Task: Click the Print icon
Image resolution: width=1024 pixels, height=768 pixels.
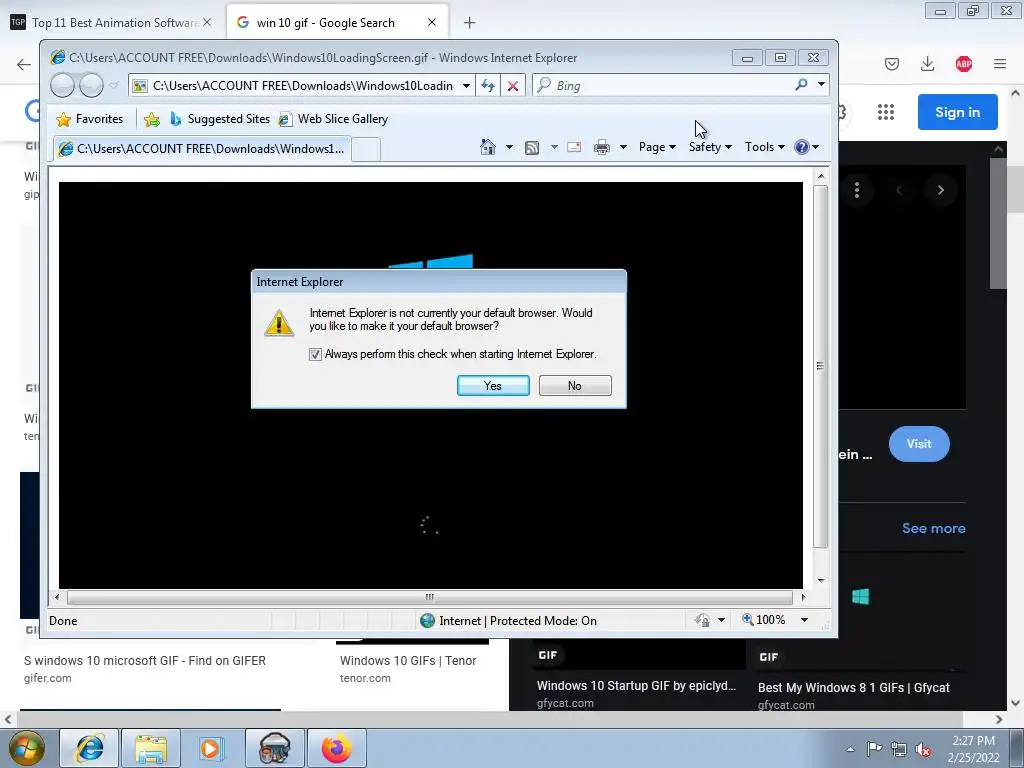Action: pos(601,147)
